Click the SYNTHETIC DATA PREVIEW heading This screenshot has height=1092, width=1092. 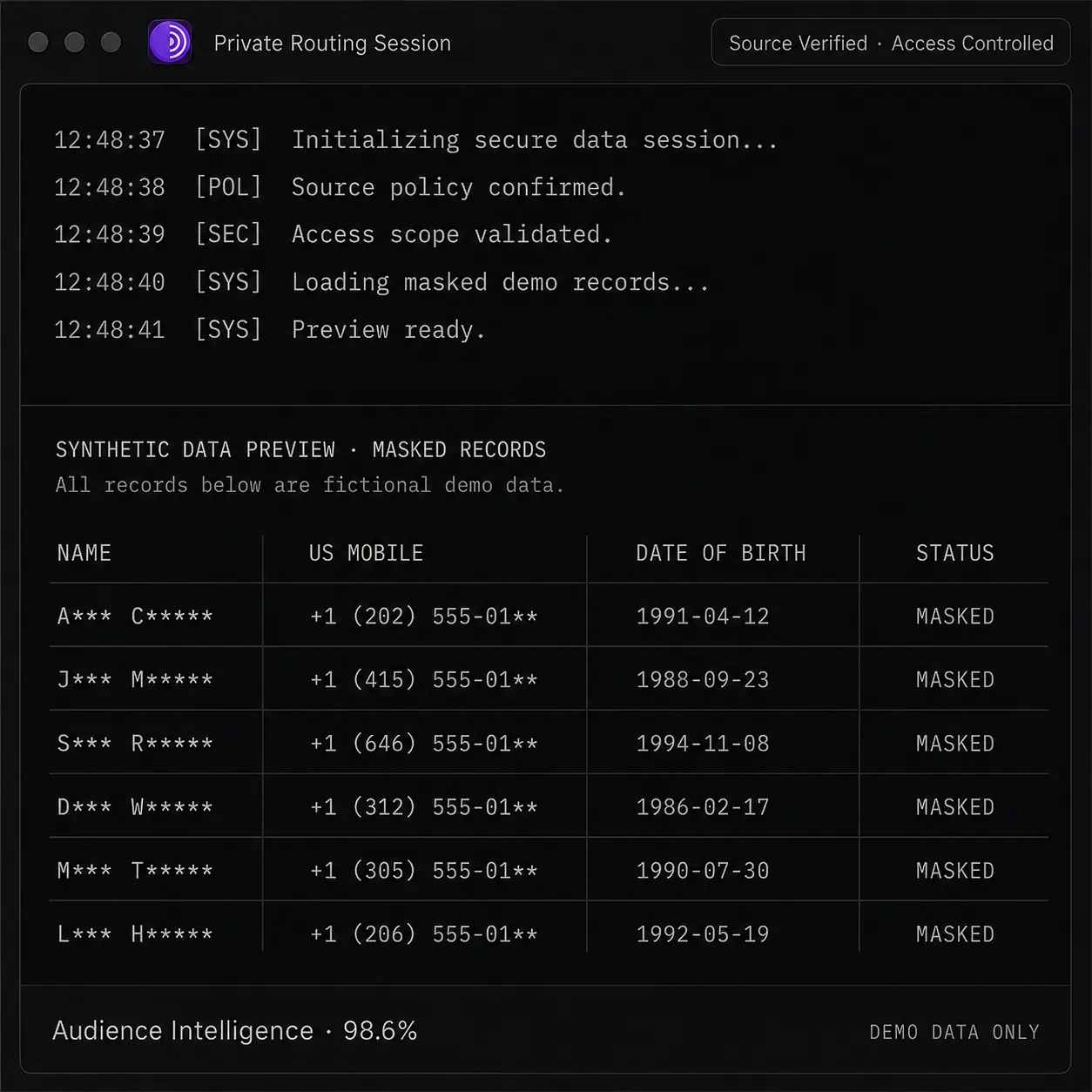click(195, 449)
